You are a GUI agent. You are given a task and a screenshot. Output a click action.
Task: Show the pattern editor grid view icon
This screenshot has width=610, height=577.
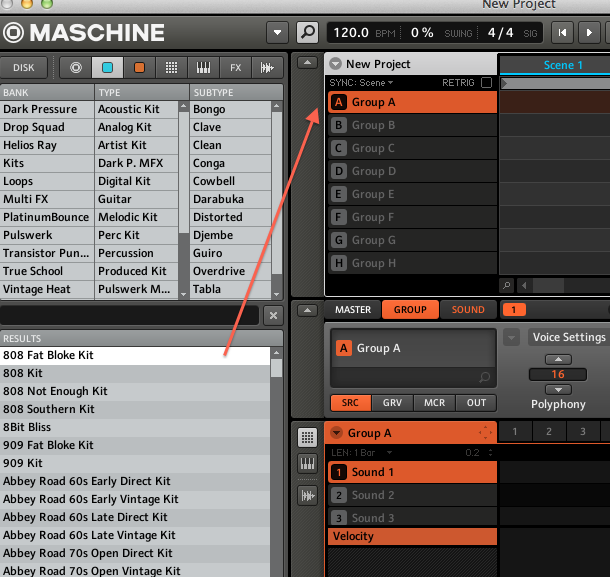click(x=307, y=437)
